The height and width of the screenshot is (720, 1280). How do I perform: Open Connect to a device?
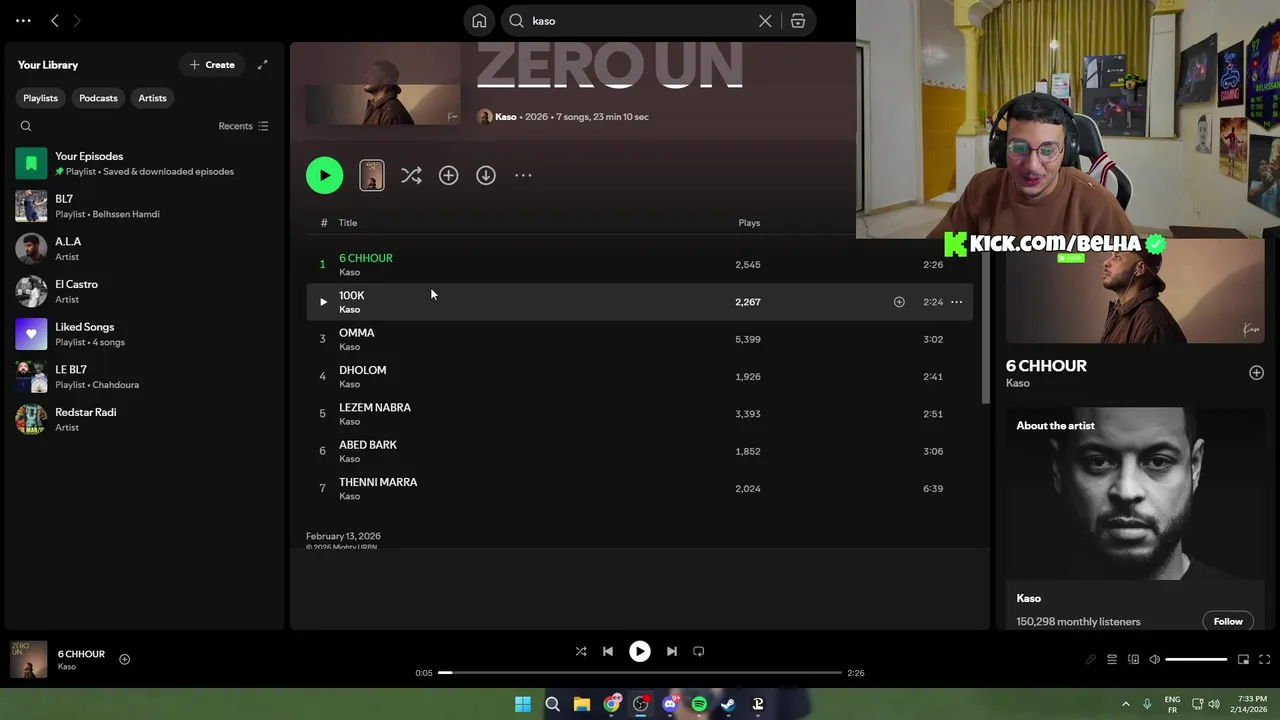[1133, 660]
